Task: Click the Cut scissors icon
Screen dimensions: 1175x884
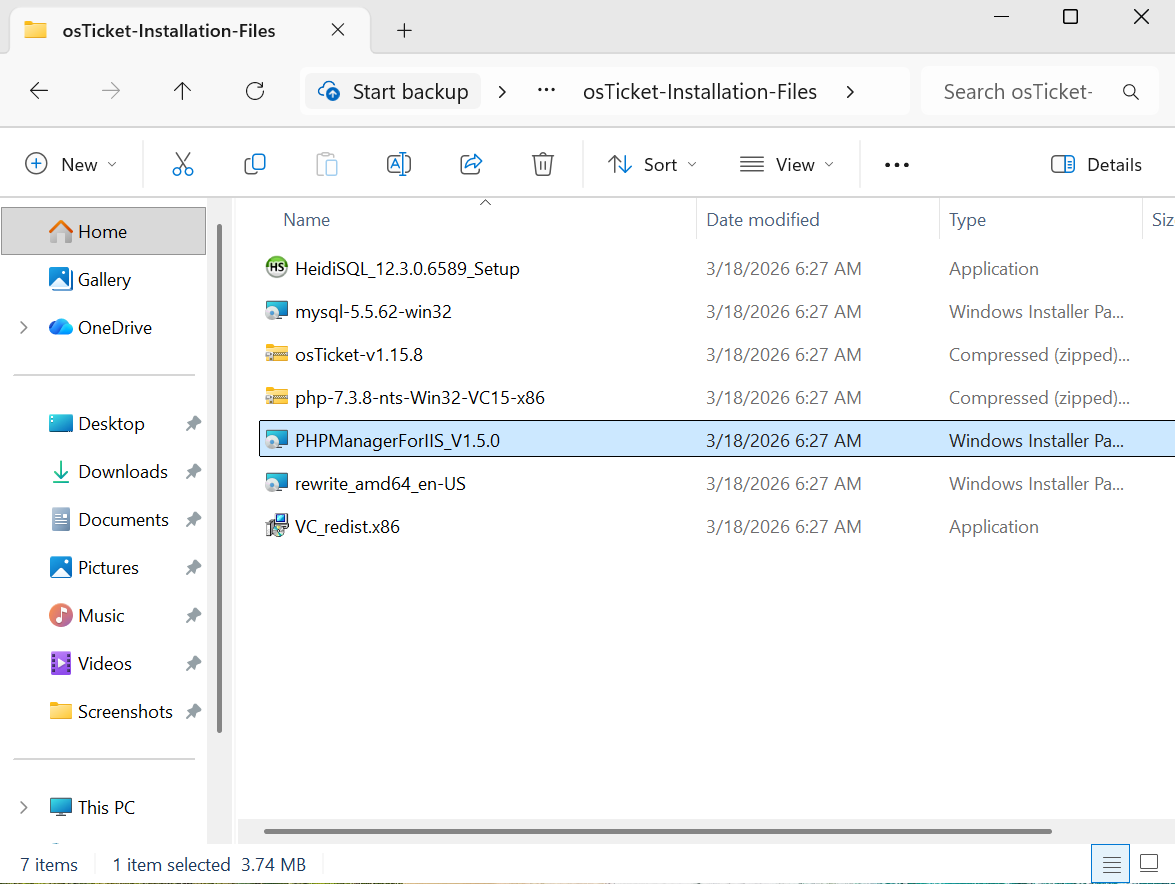Action: (182, 164)
